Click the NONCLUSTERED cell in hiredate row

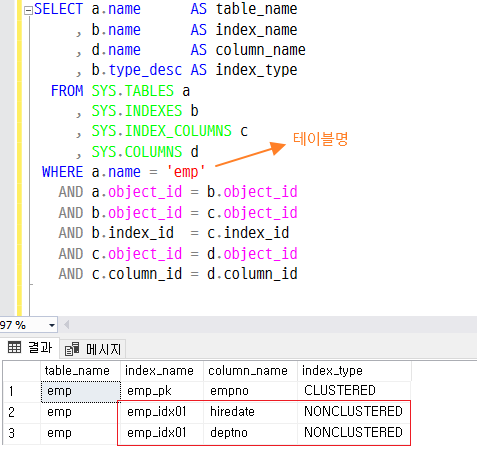(x=354, y=412)
